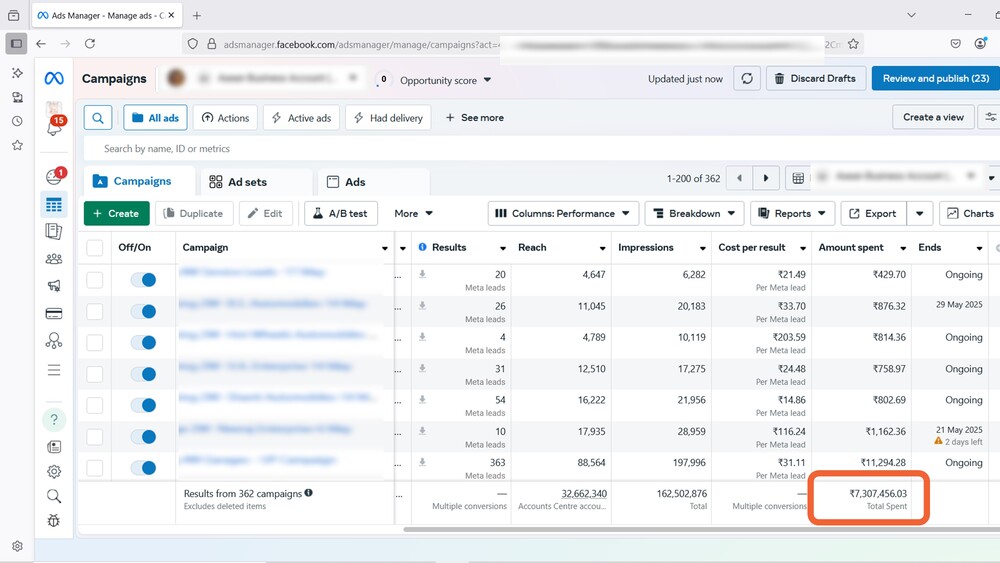Toggle off the first campaign switch
This screenshot has width=1000, height=563.
[x=143, y=280]
